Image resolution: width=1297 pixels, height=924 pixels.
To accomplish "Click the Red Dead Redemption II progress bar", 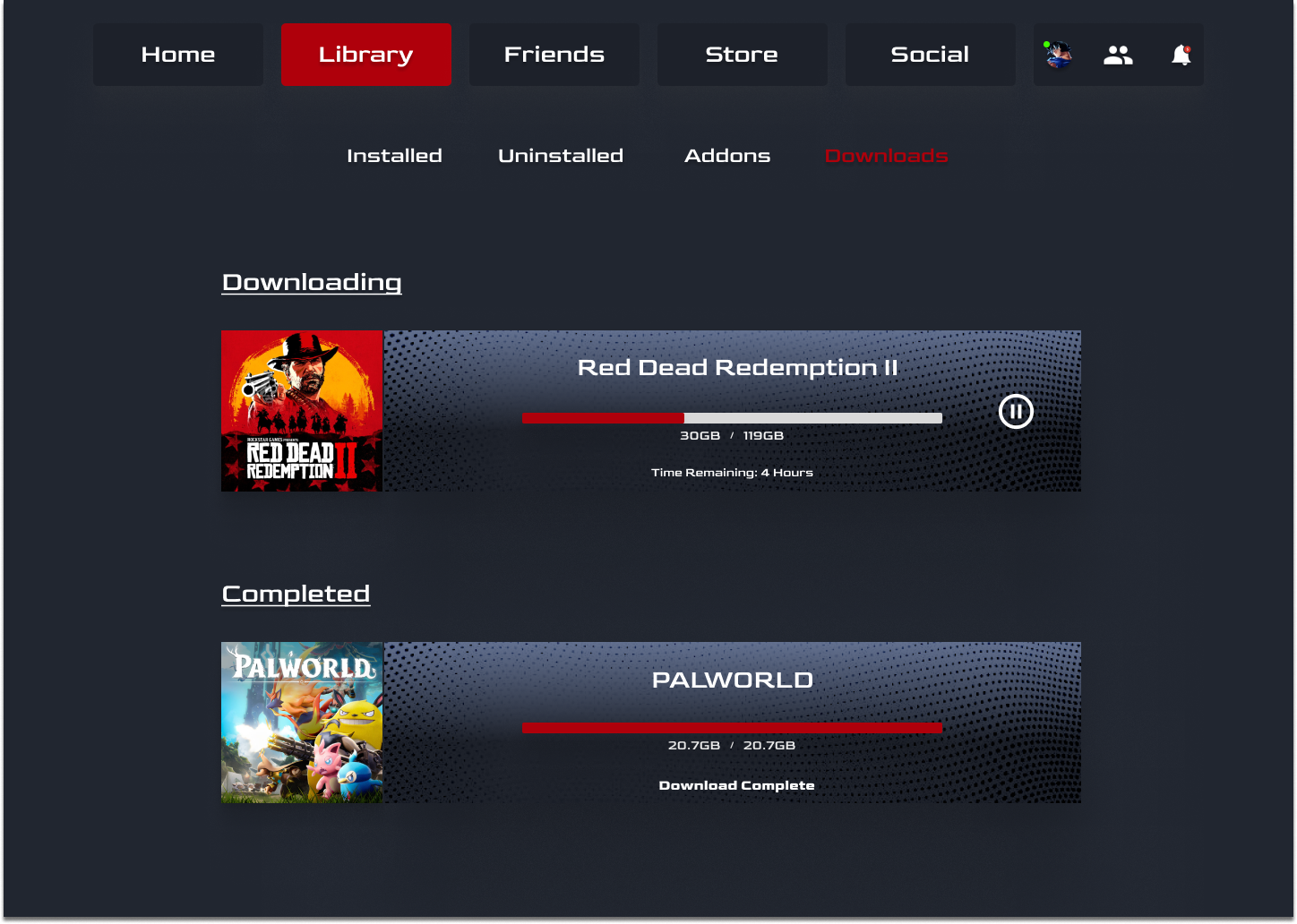I will pyautogui.click(x=732, y=418).
